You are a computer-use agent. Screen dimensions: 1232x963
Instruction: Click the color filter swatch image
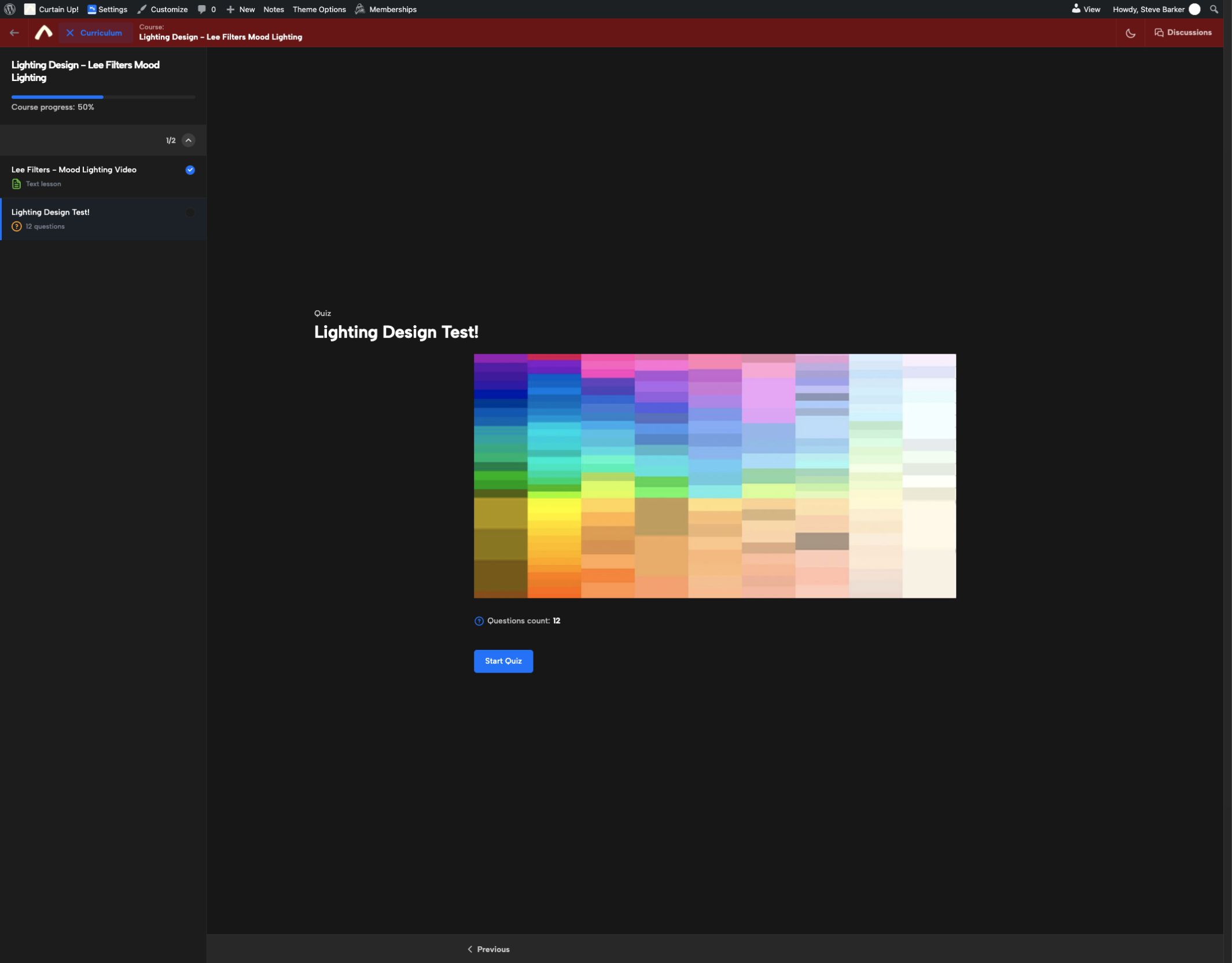pyautogui.click(x=715, y=476)
